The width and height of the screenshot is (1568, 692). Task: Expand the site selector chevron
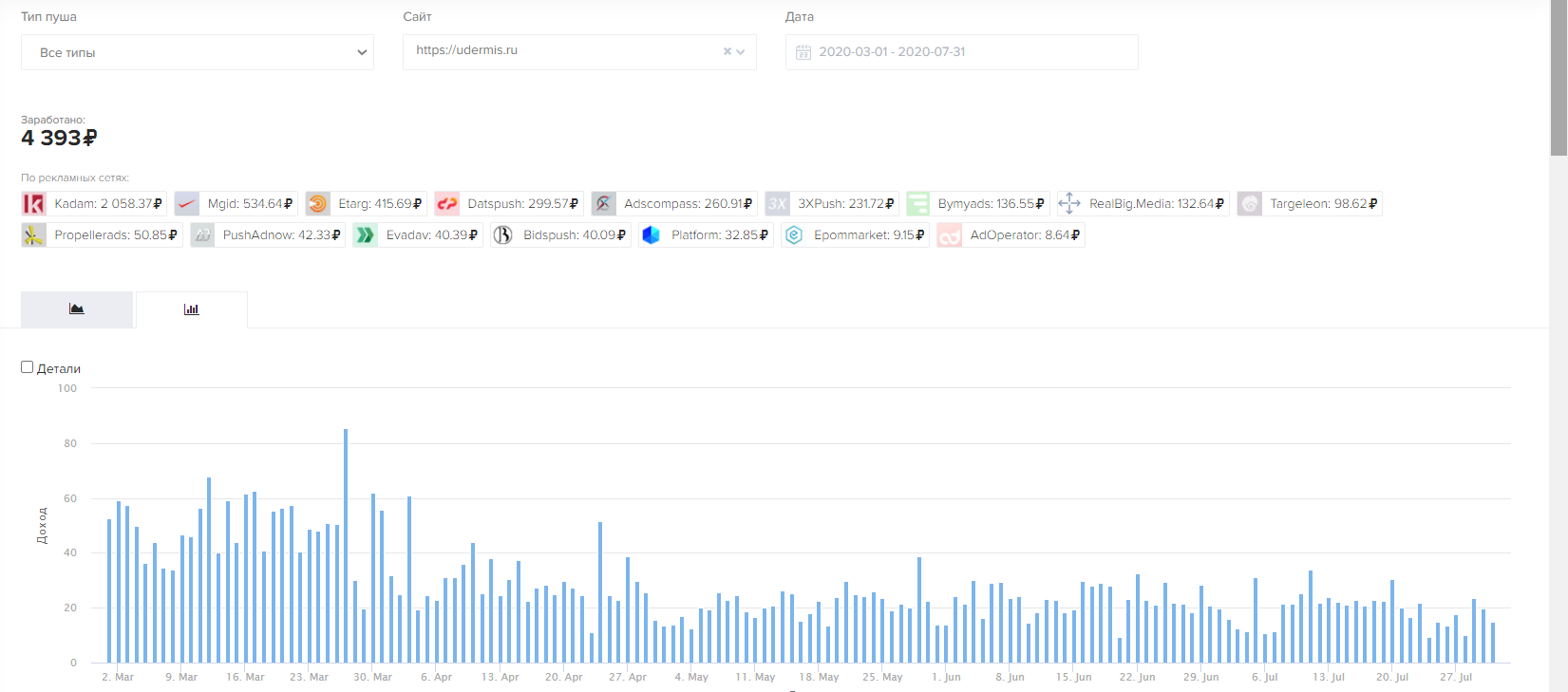pos(741,52)
